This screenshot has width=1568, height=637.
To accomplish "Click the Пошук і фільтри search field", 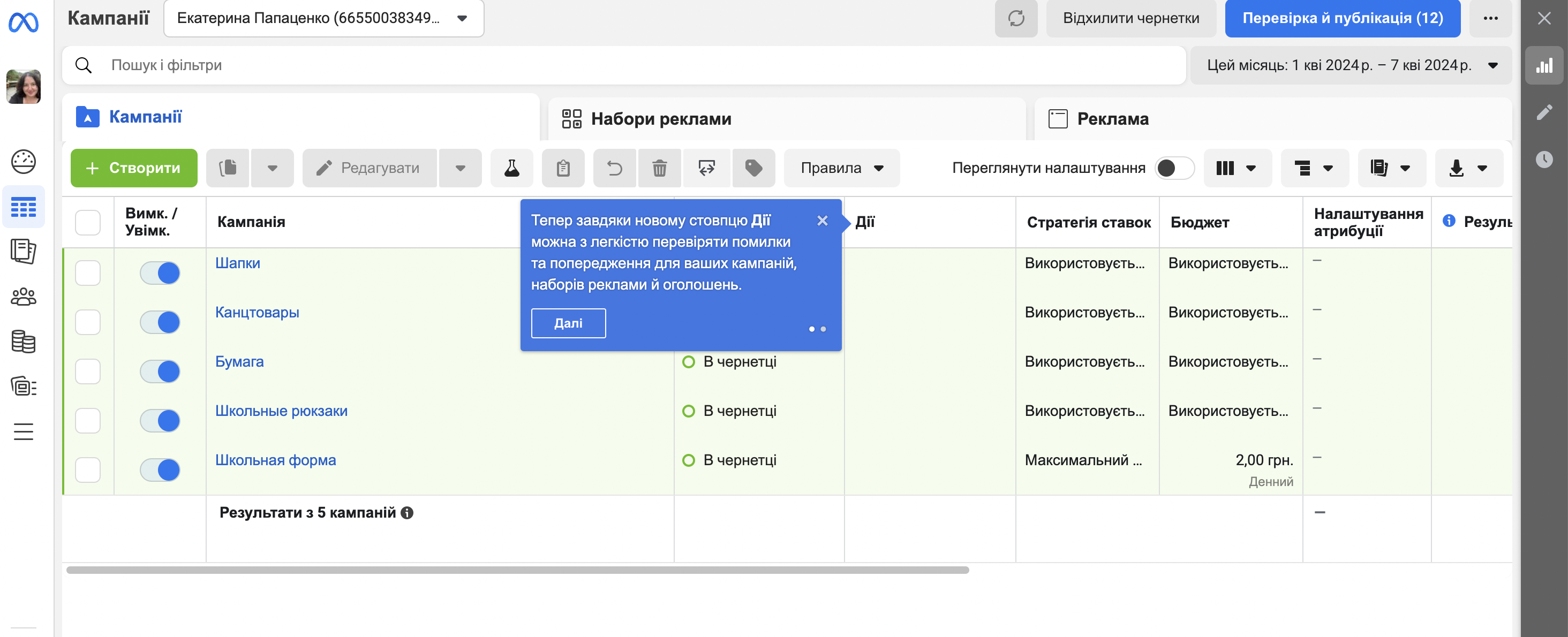I will (624, 66).
